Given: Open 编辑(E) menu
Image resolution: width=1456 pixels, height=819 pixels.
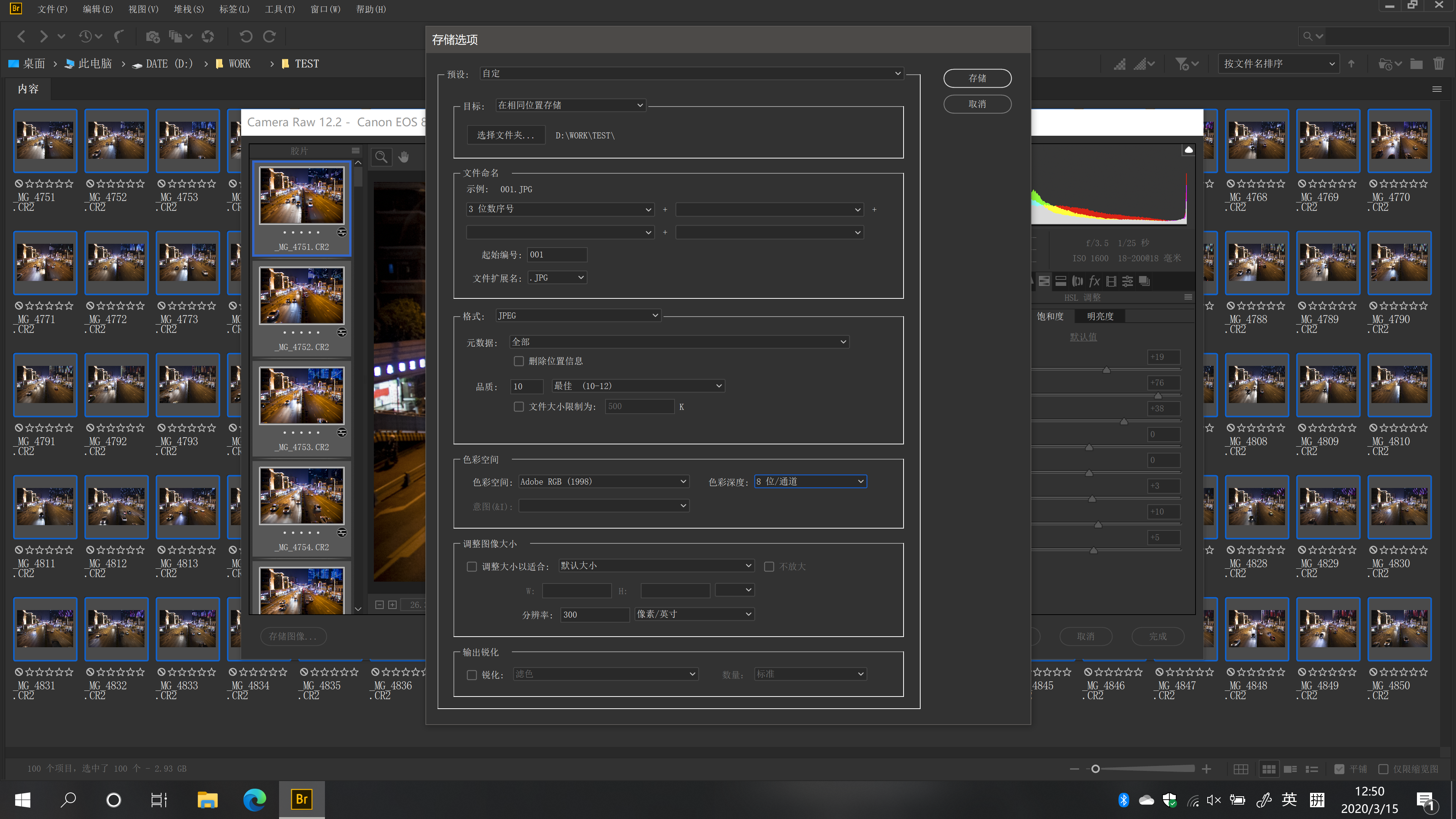Looking at the screenshot, I should tap(97, 9).
